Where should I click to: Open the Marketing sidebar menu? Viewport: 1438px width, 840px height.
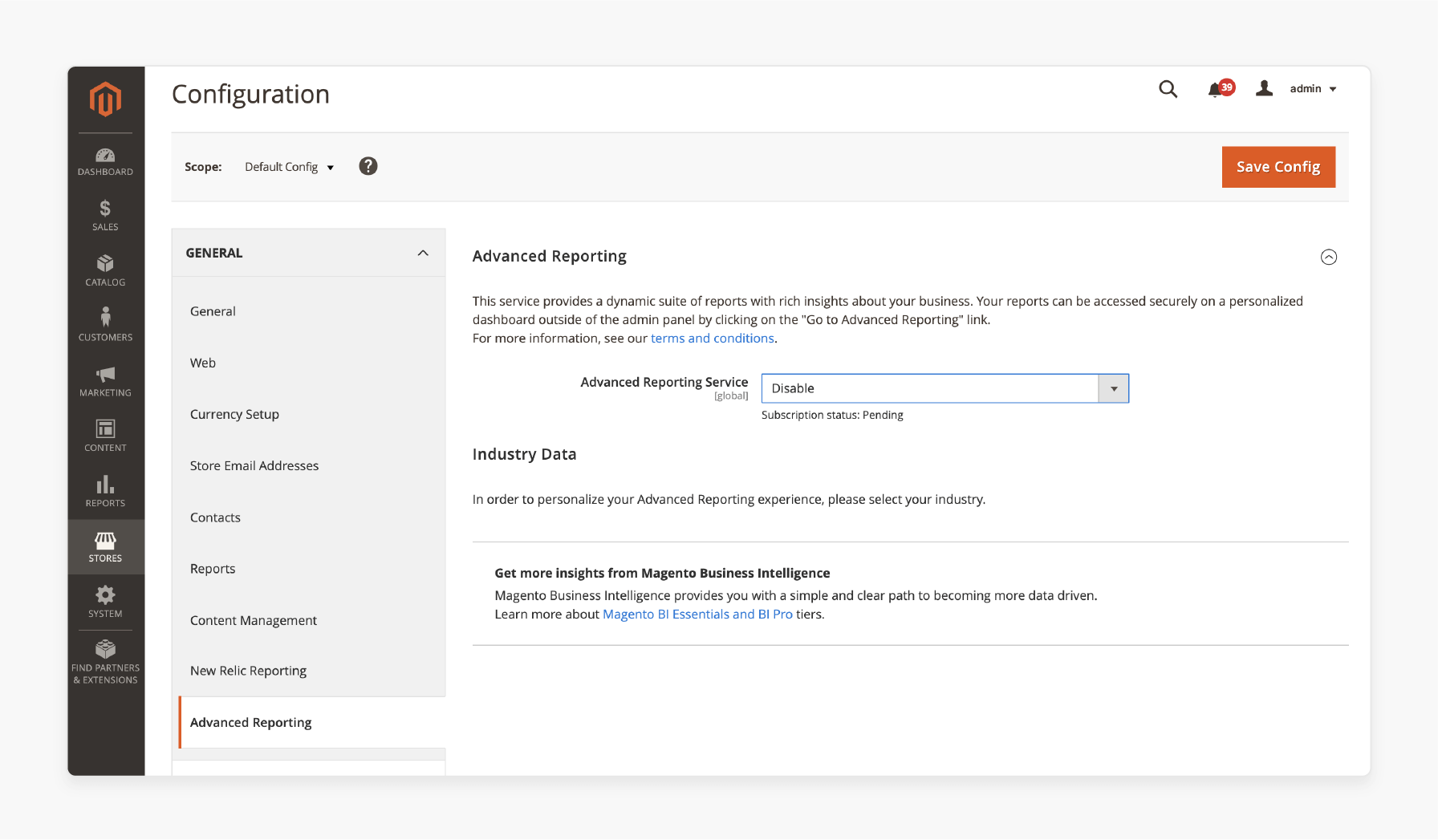(x=105, y=381)
